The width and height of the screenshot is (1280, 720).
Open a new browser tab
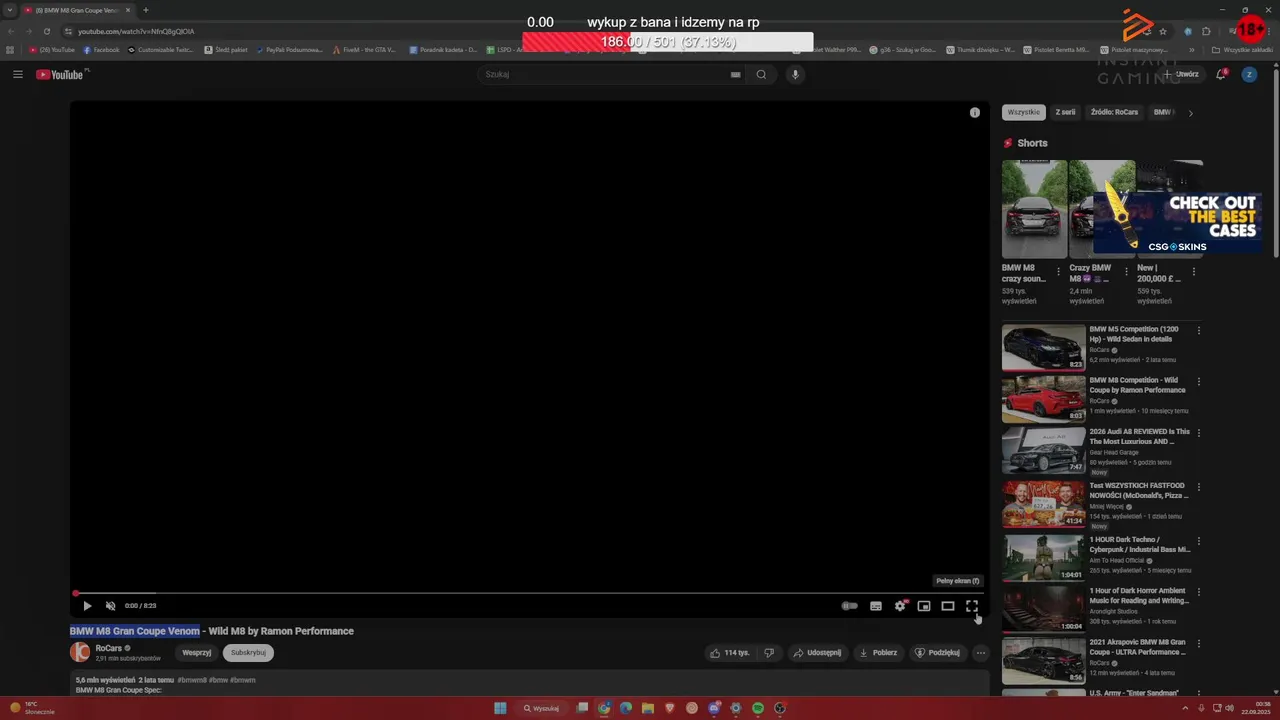click(x=145, y=10)
